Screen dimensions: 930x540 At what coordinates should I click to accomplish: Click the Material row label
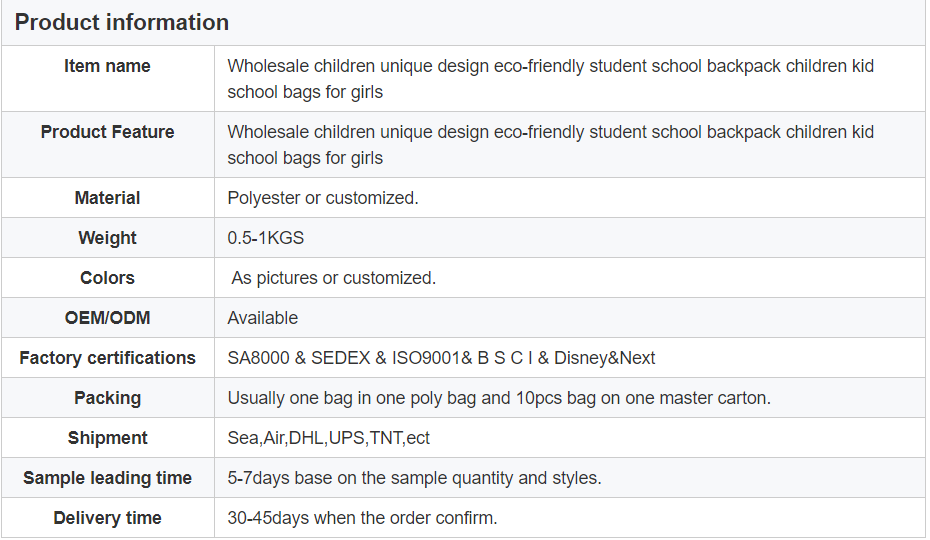click(x=107, y=198)
